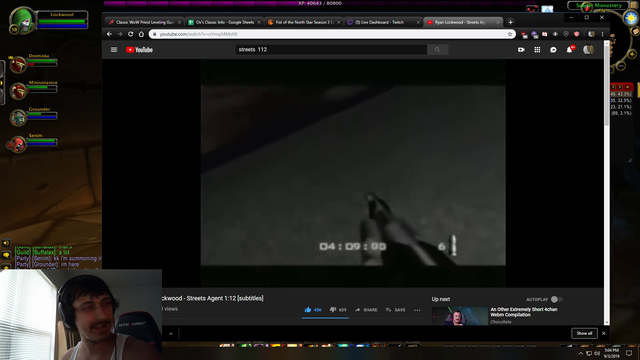Toggle the Autoplay switch
The image size is (640, 360).
pos(557,299)
